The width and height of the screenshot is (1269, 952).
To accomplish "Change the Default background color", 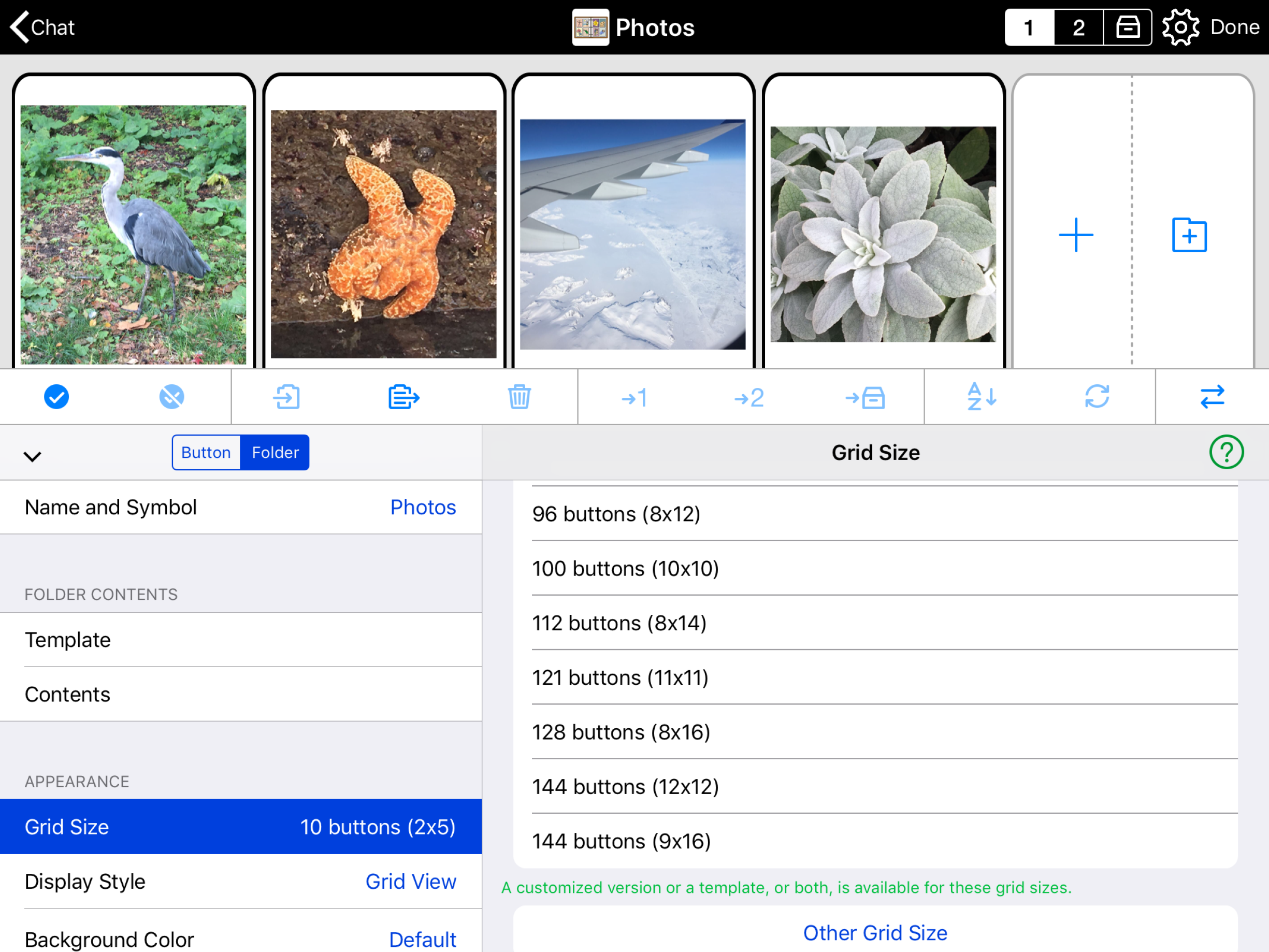I will (423, 939).
